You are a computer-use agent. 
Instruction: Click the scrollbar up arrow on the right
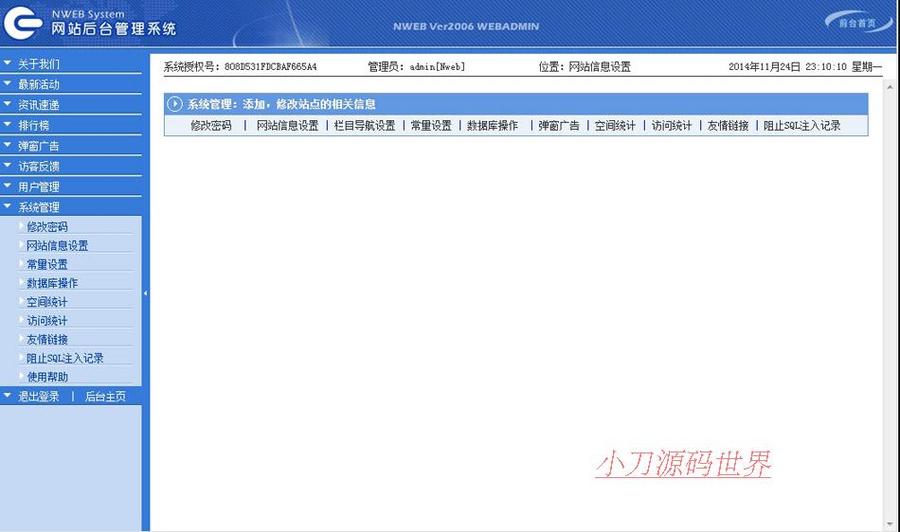click(x=890, y=87)
